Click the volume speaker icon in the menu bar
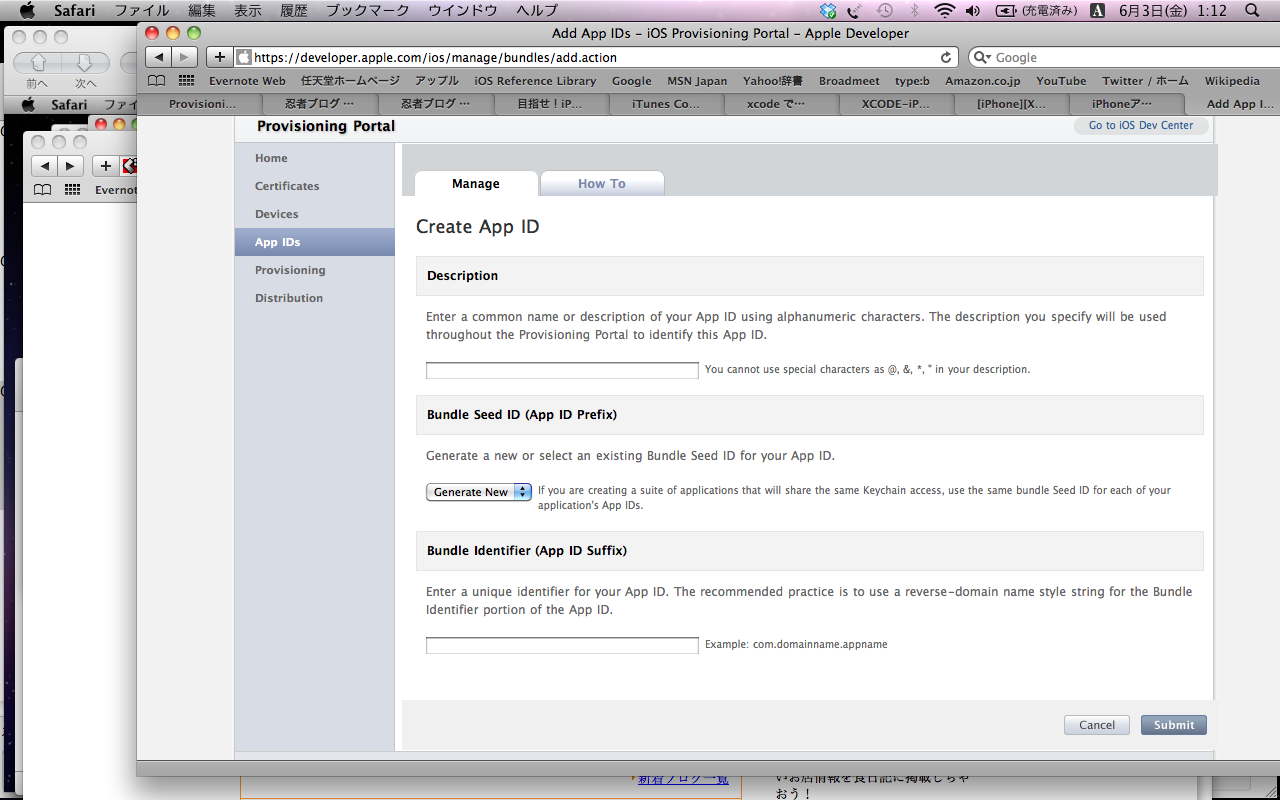1280x800 pixels. (x=973, y=10)
